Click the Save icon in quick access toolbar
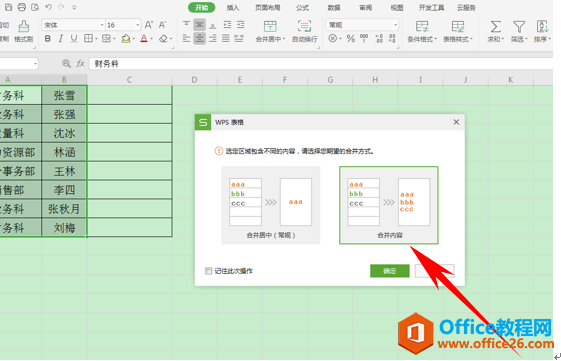Viewport: 561px width, 361px height. click(9, 7)
